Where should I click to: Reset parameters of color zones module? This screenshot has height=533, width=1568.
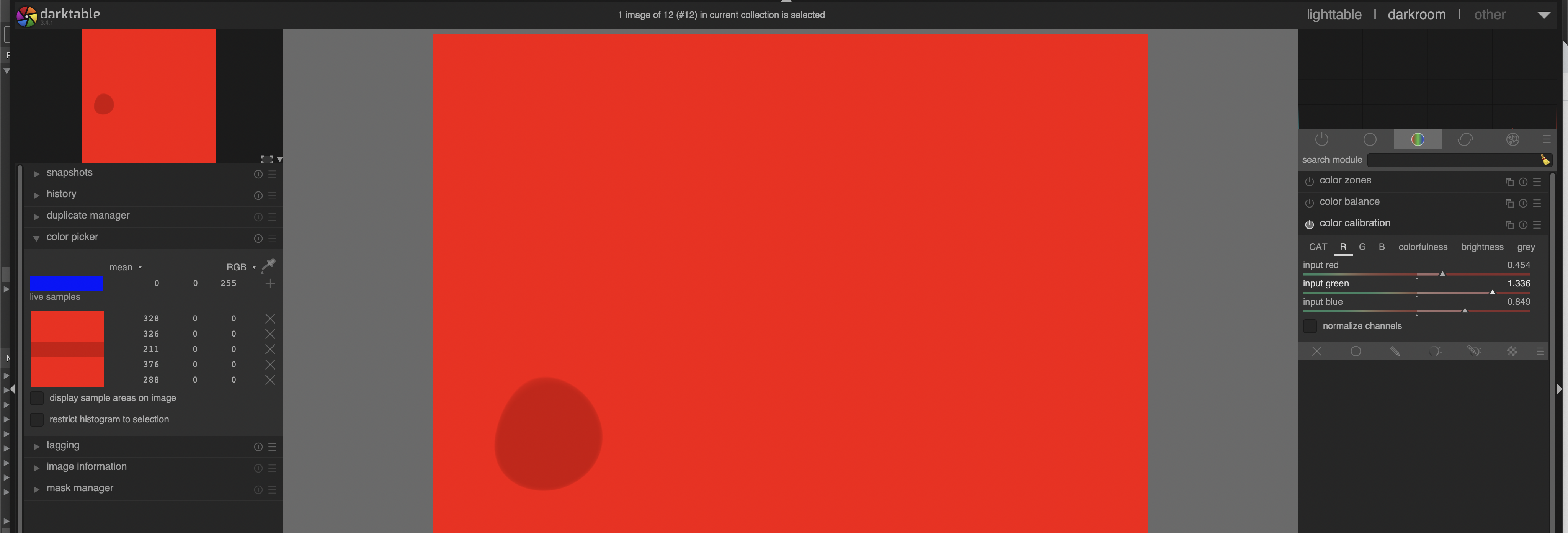(1522, 181)
